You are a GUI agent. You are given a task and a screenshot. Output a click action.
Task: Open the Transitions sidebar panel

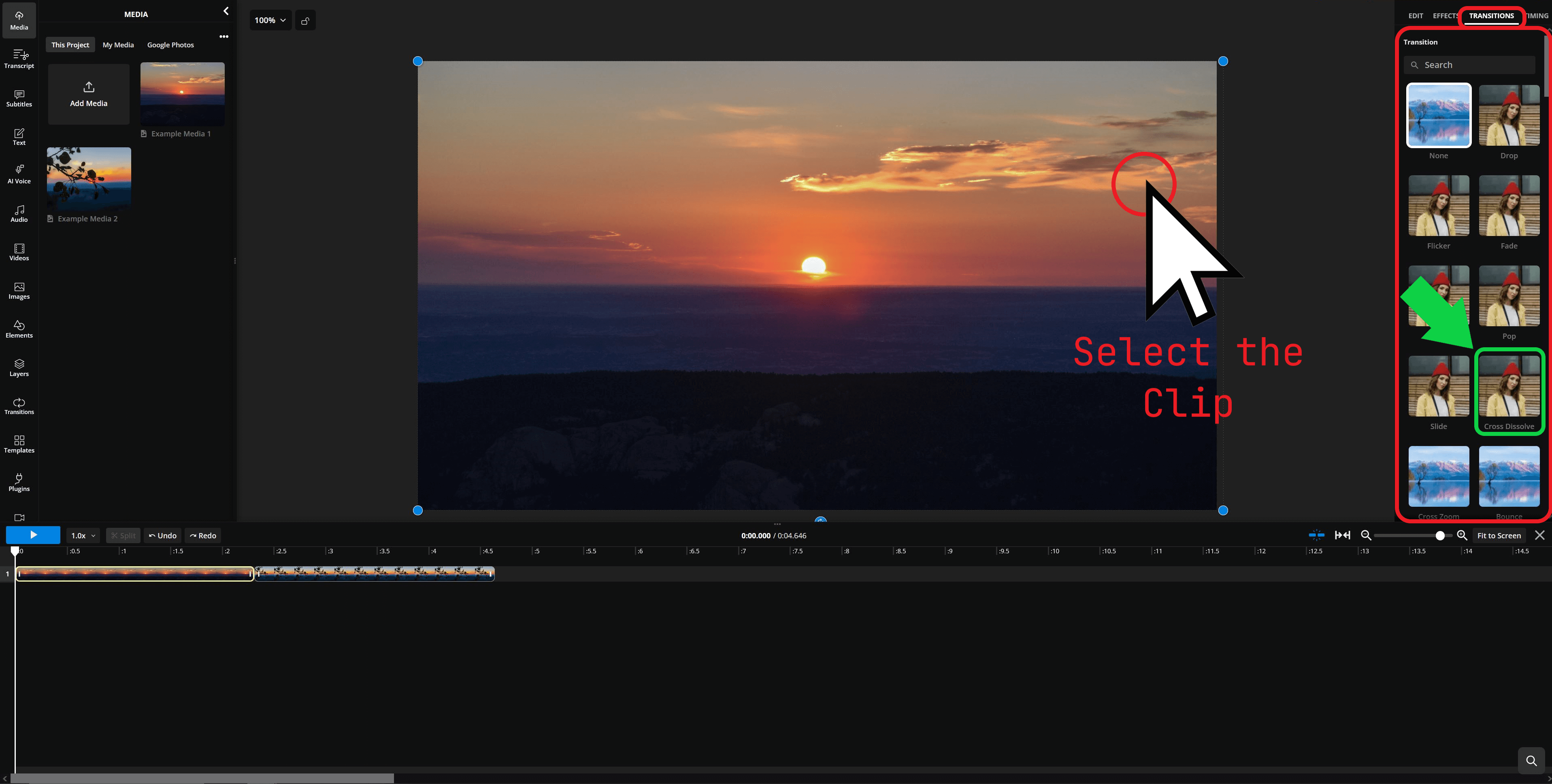pyautogui.click(x=19, y=406)
